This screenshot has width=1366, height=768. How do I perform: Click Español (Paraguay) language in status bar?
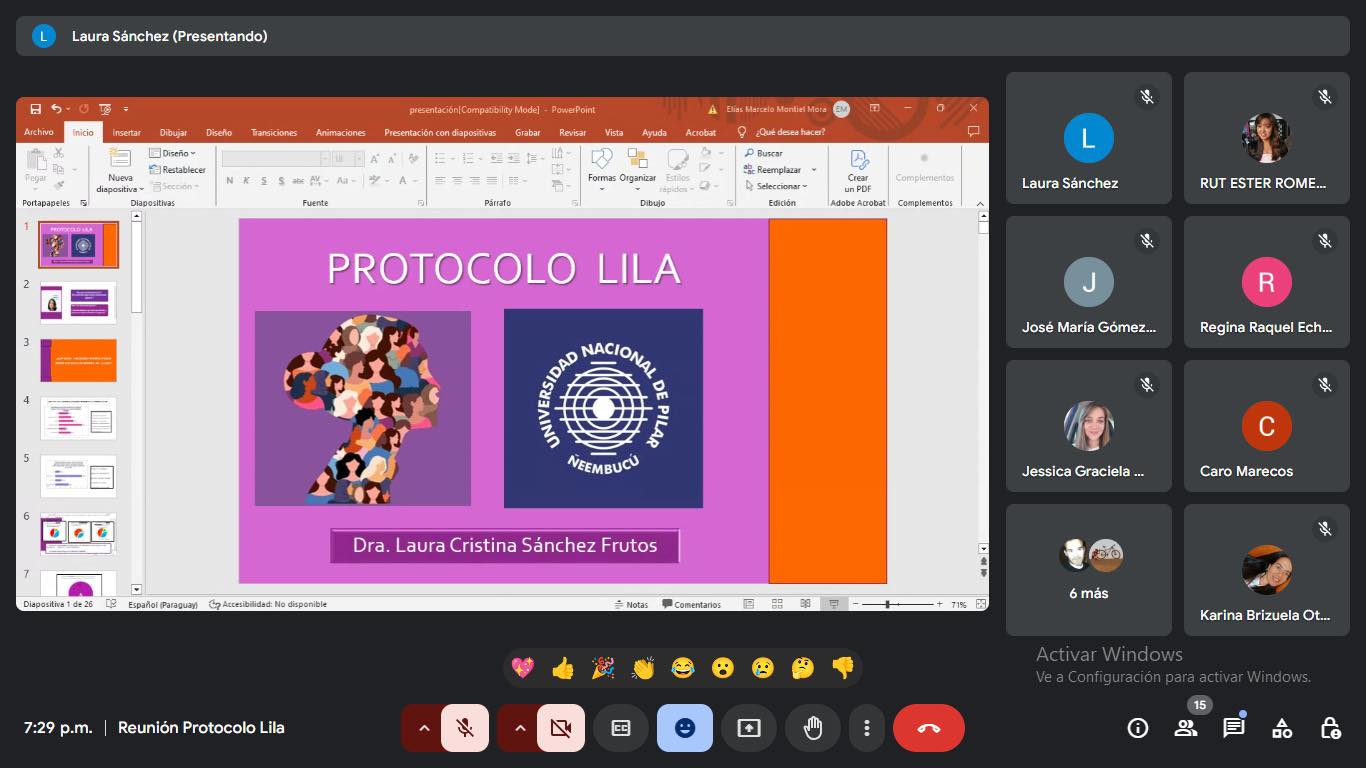coord(162,604)
